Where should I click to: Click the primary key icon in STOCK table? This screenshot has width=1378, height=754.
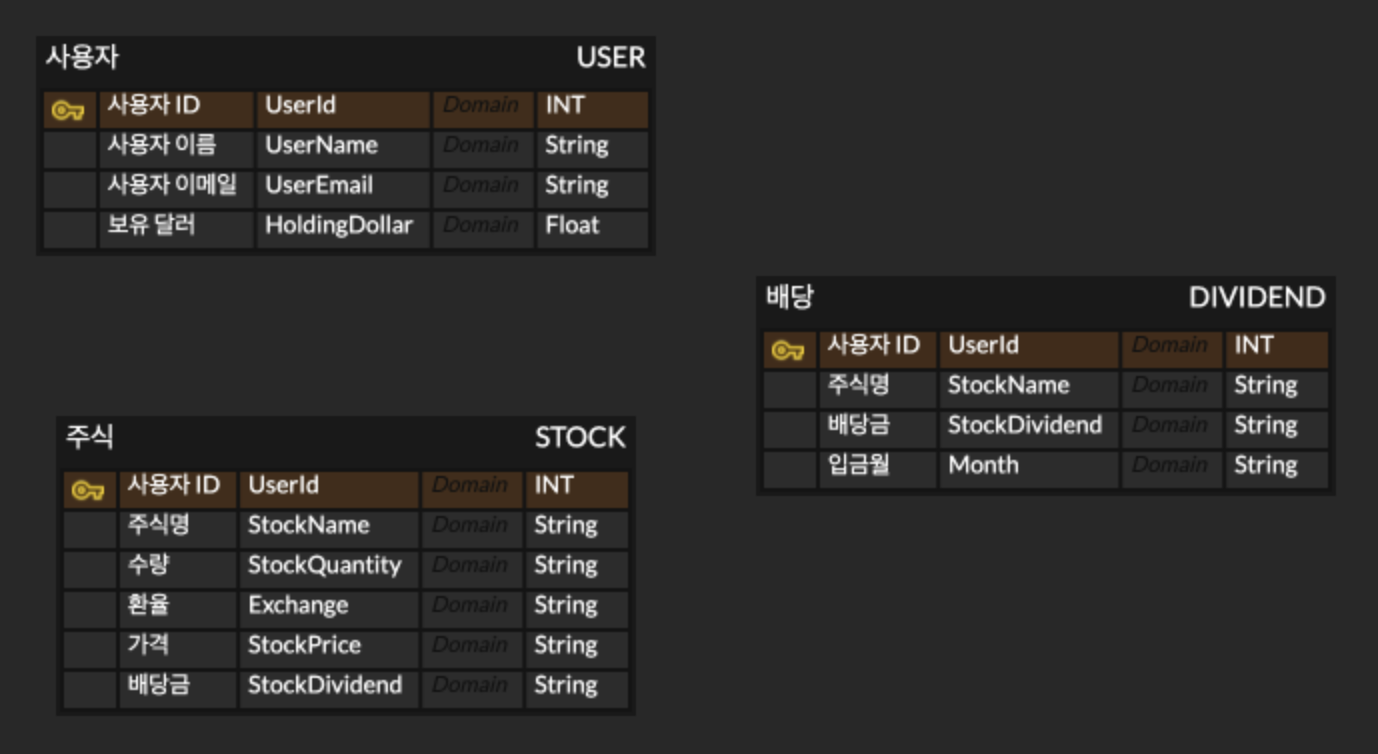tap(89, 490)
